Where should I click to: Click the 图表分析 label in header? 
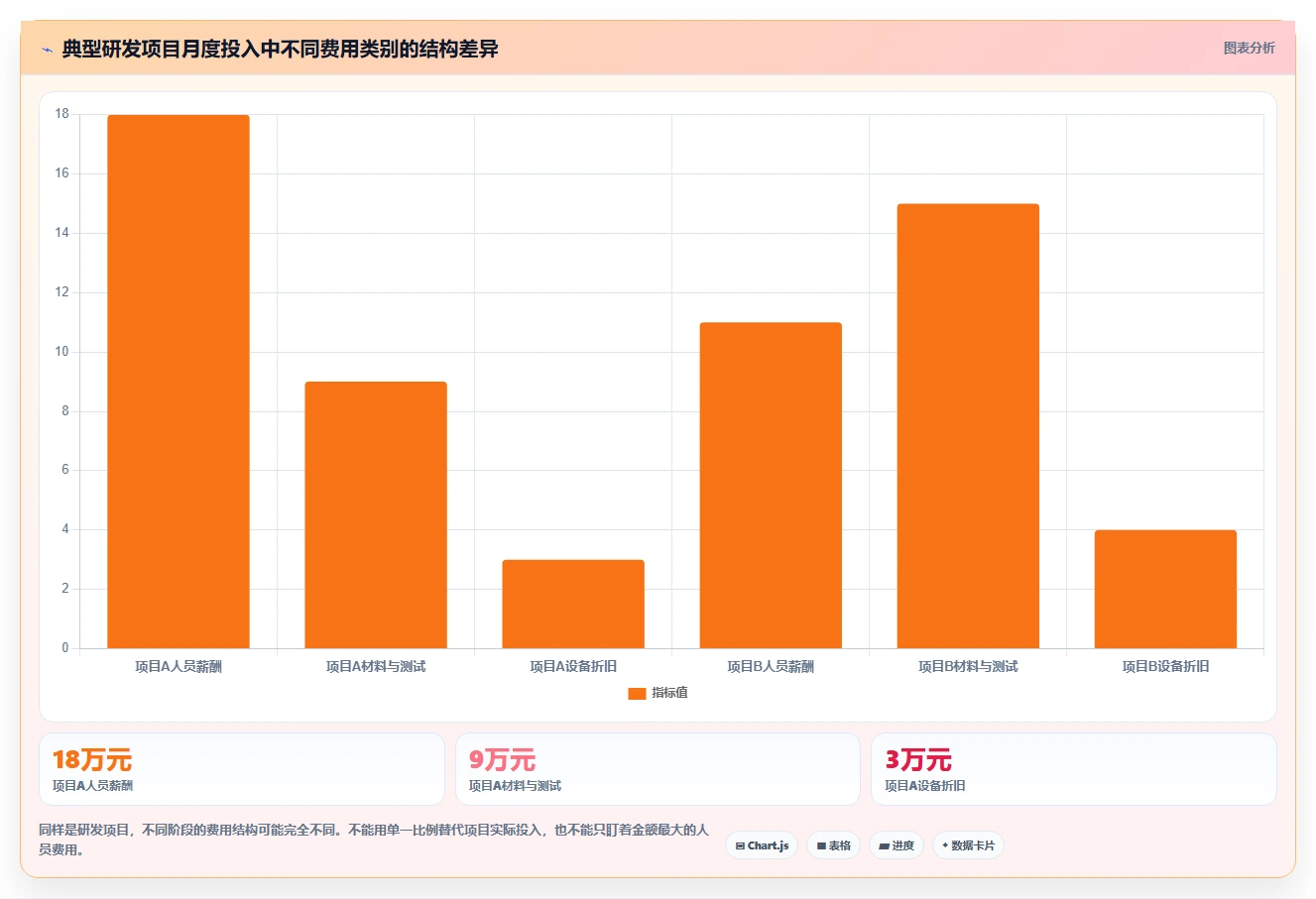pyautogui.click(x=1249, y=48)
